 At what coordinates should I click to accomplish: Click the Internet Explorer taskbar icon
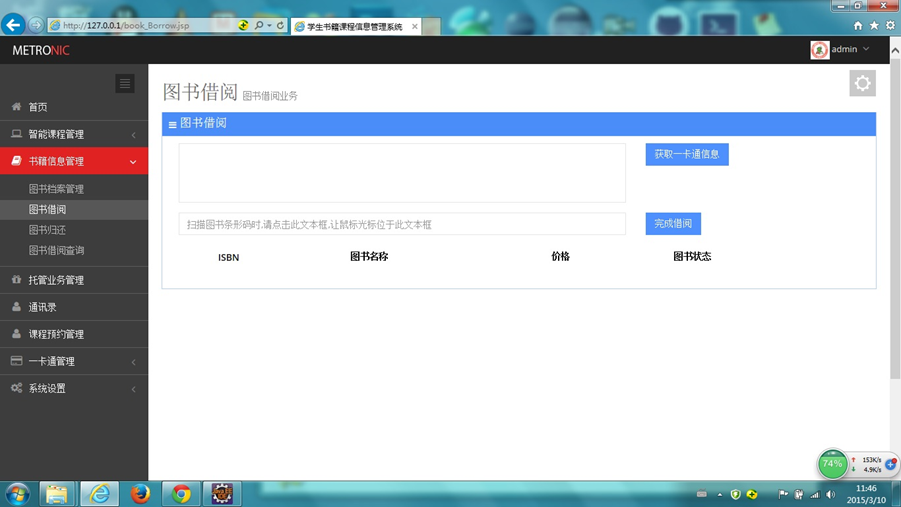[x=99, y=494]
